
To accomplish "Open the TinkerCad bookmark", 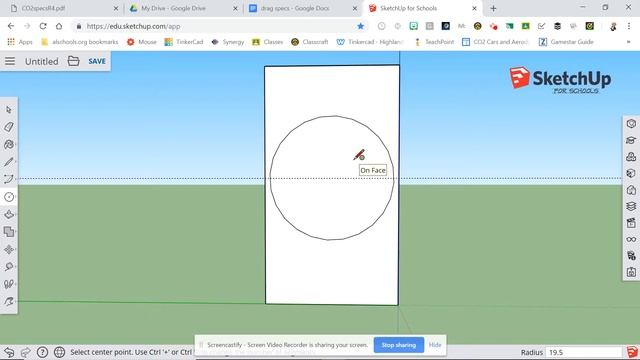I will click(184, 42).
